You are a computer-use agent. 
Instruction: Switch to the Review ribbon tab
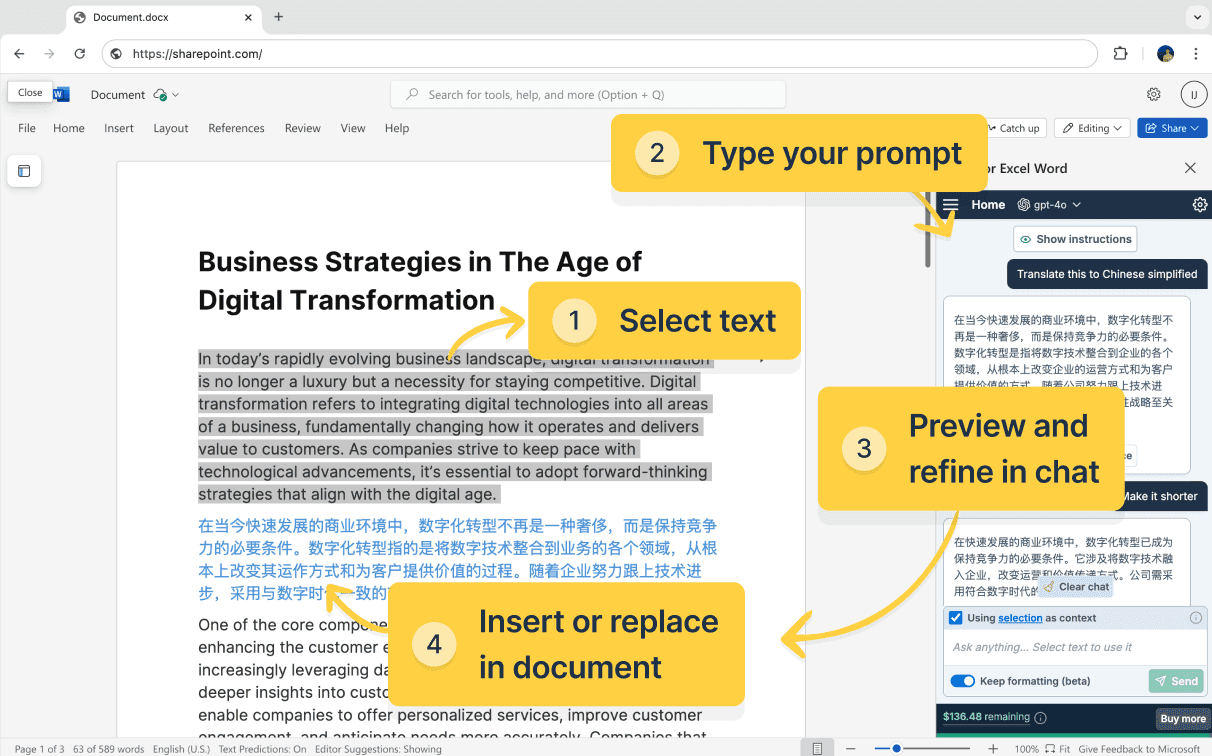tap(302, 128)
